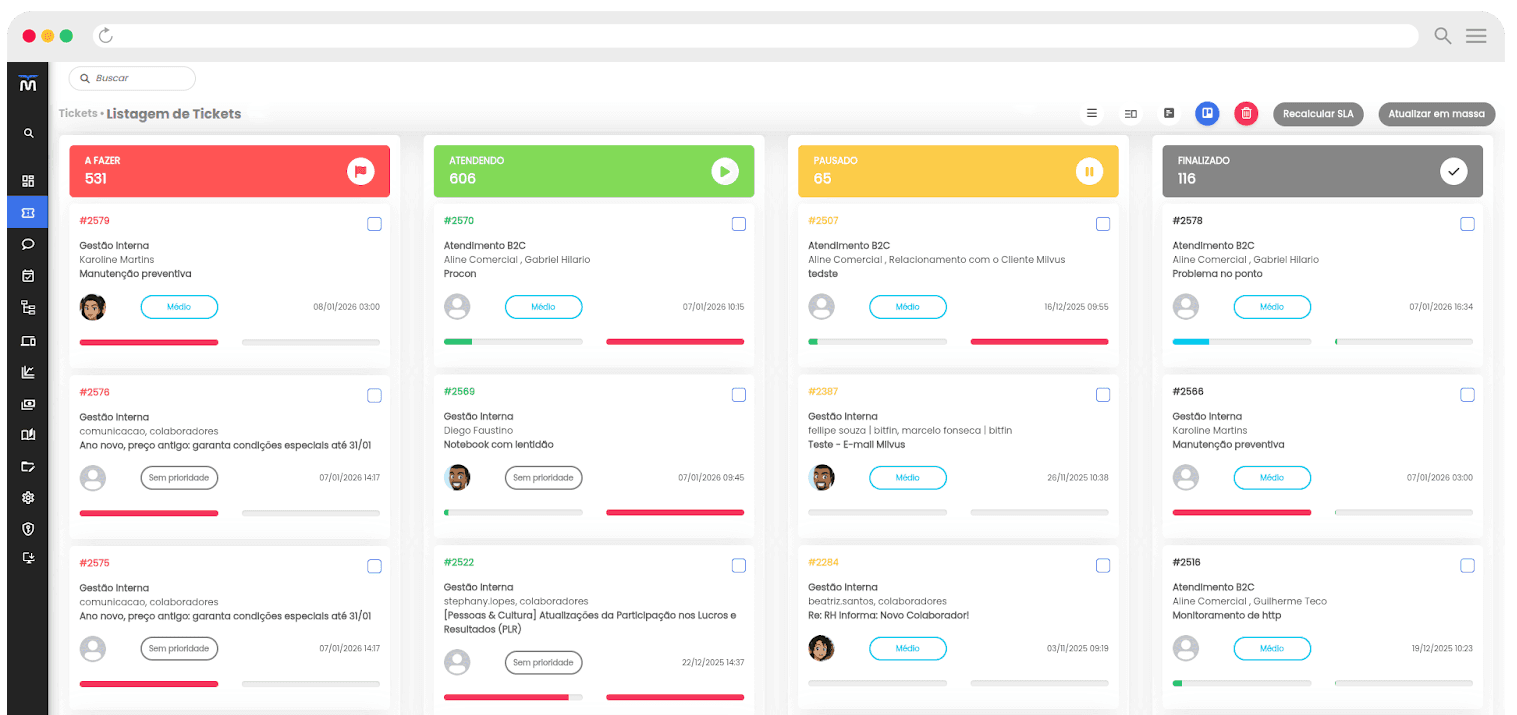This screenshot has height=715, width=1517.
Task: Open the Médio priority selector on ticket #2578
Action: click(1272, 307)
